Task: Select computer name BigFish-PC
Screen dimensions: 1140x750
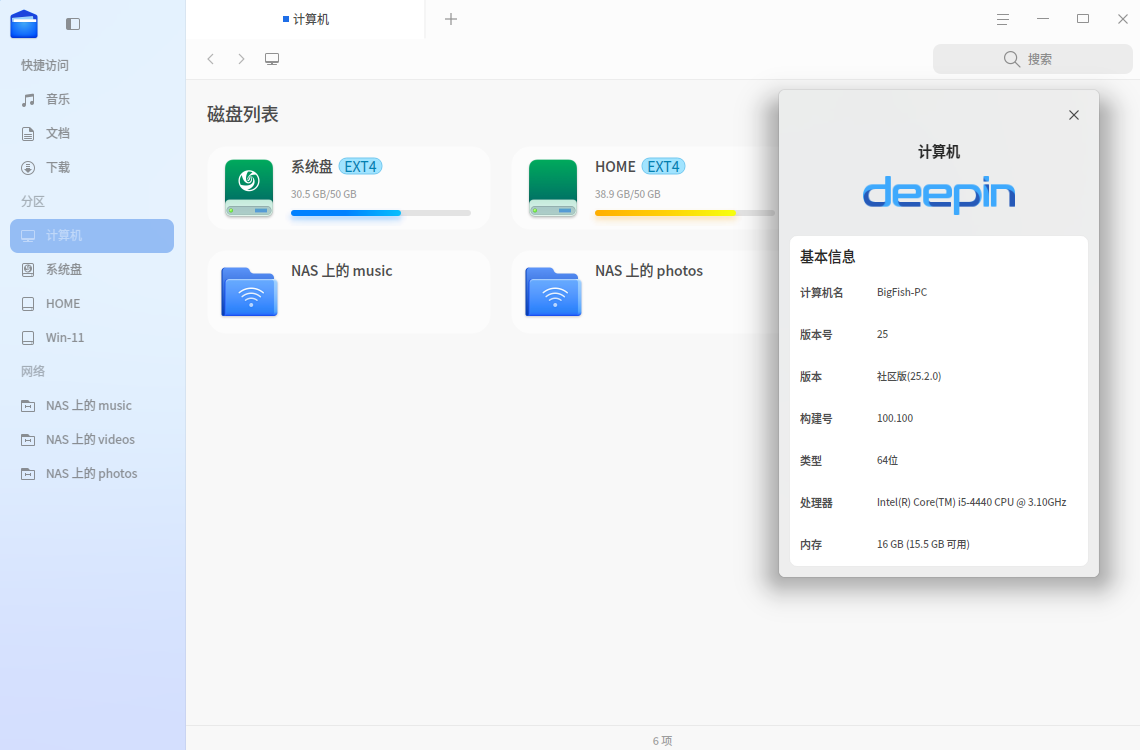Action: (x=902, y=292)
